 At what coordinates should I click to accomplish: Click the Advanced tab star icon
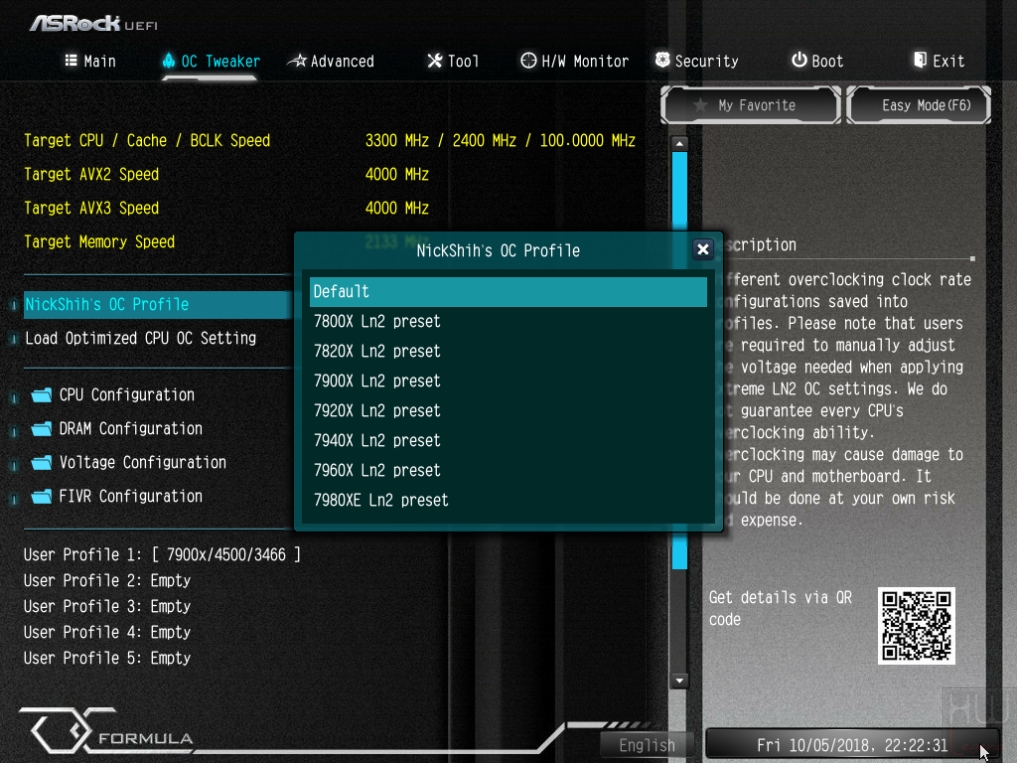coord(298,61)
